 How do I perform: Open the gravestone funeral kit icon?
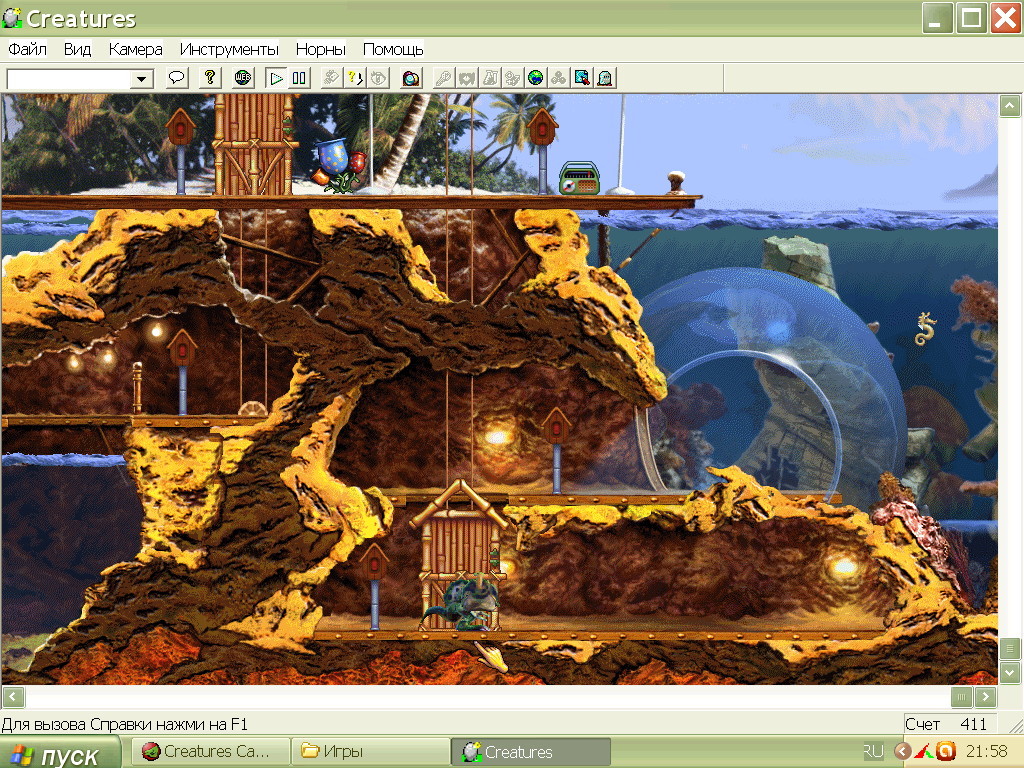click(604, 78)
